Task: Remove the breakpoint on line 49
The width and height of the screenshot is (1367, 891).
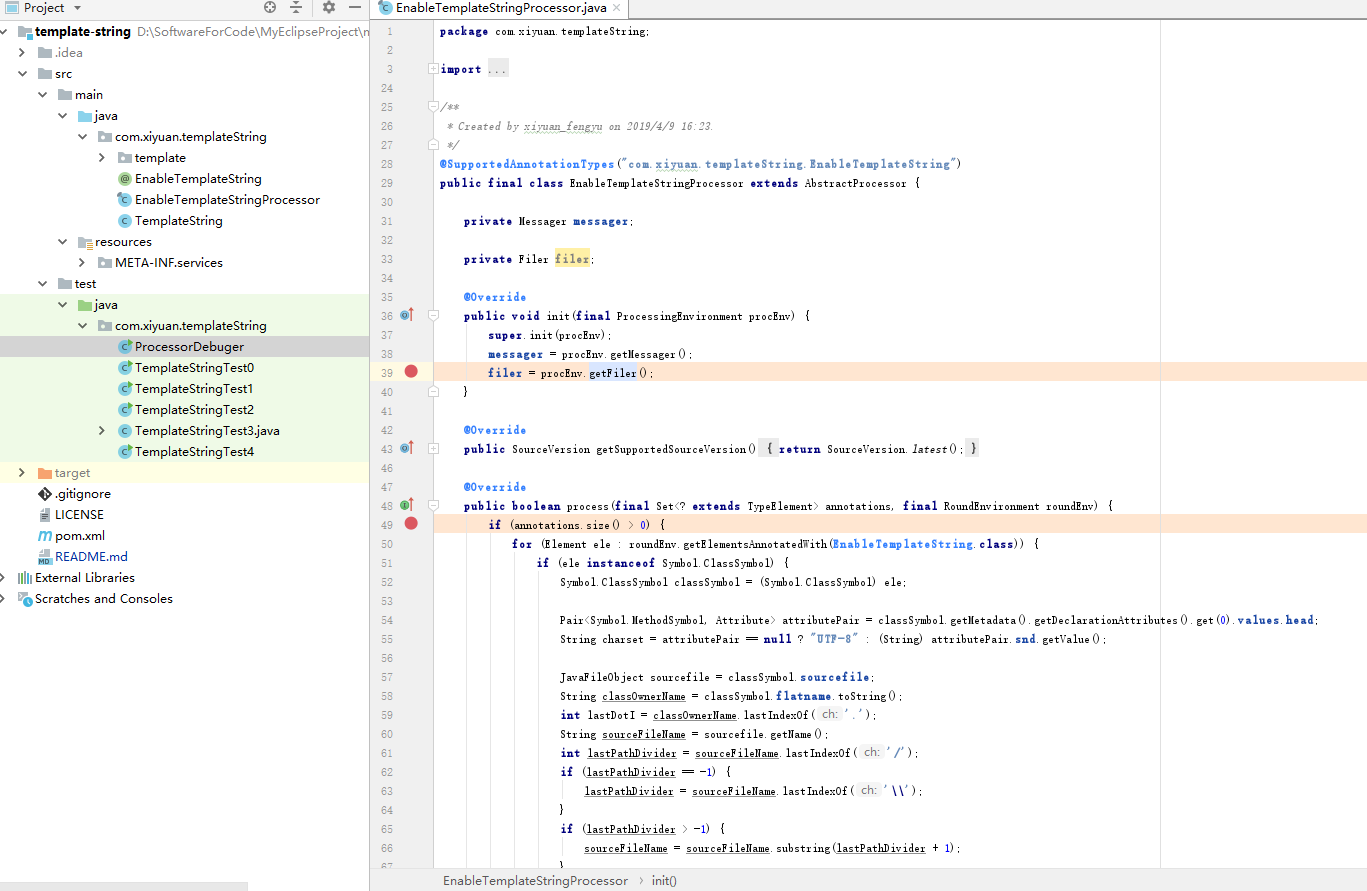Action: pos(411,523)
